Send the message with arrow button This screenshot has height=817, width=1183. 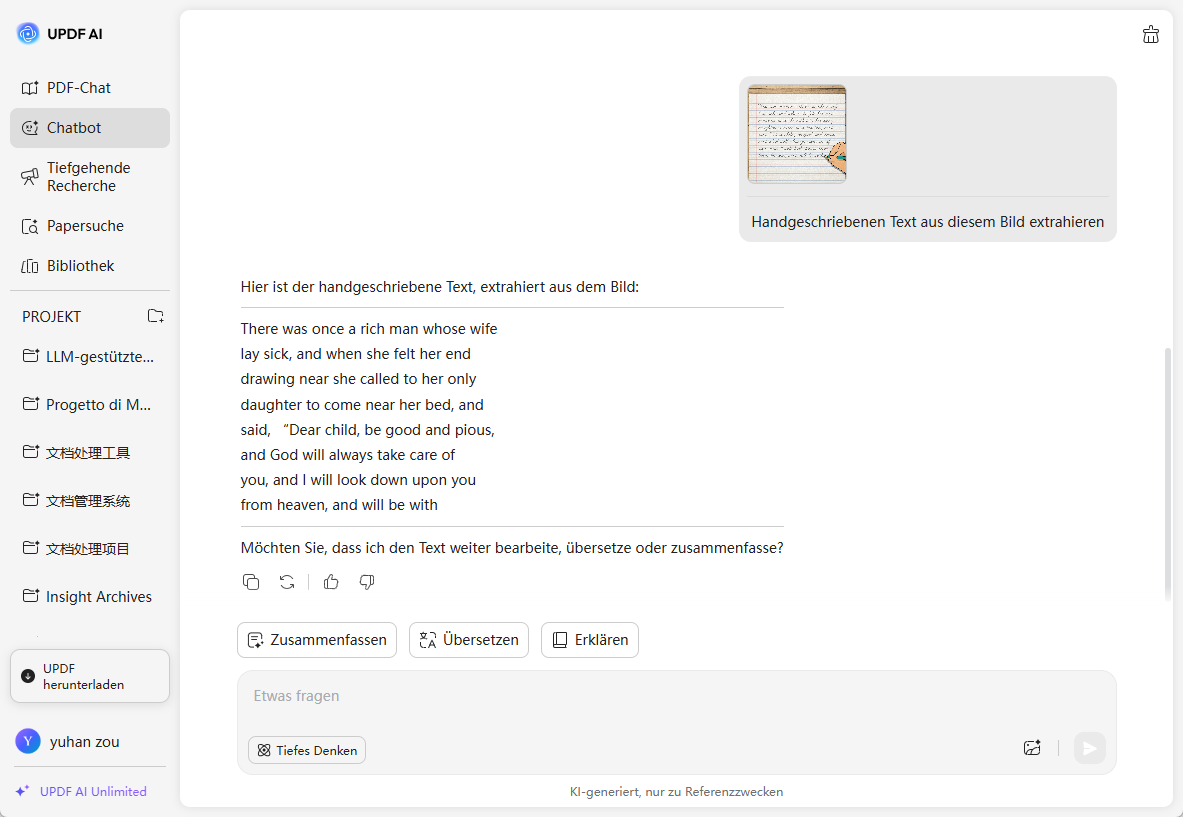click(1089, 748)
